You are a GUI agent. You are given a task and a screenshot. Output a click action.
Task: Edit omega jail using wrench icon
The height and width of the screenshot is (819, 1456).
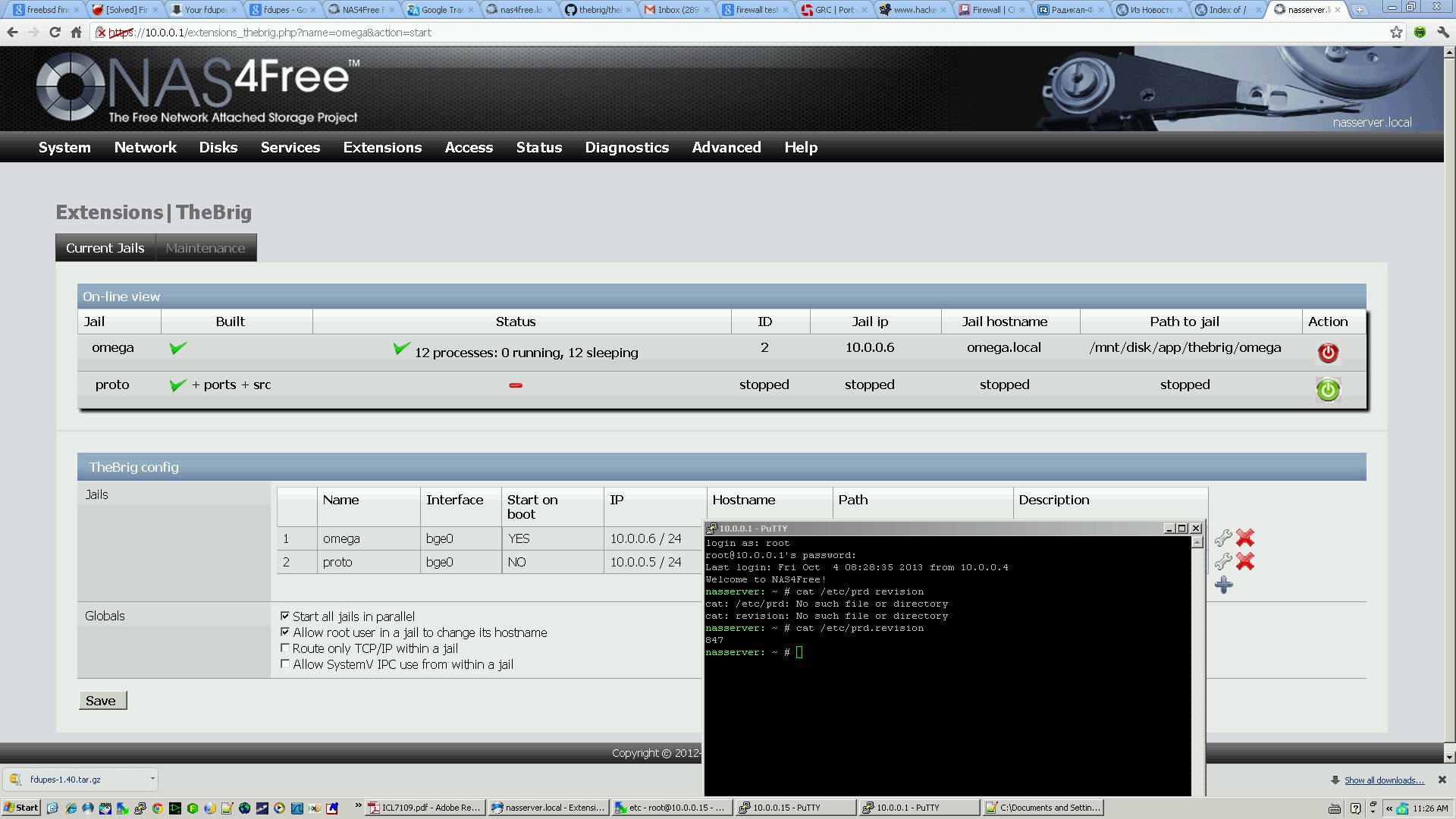pyautogui.click(x=1222, y=538)
